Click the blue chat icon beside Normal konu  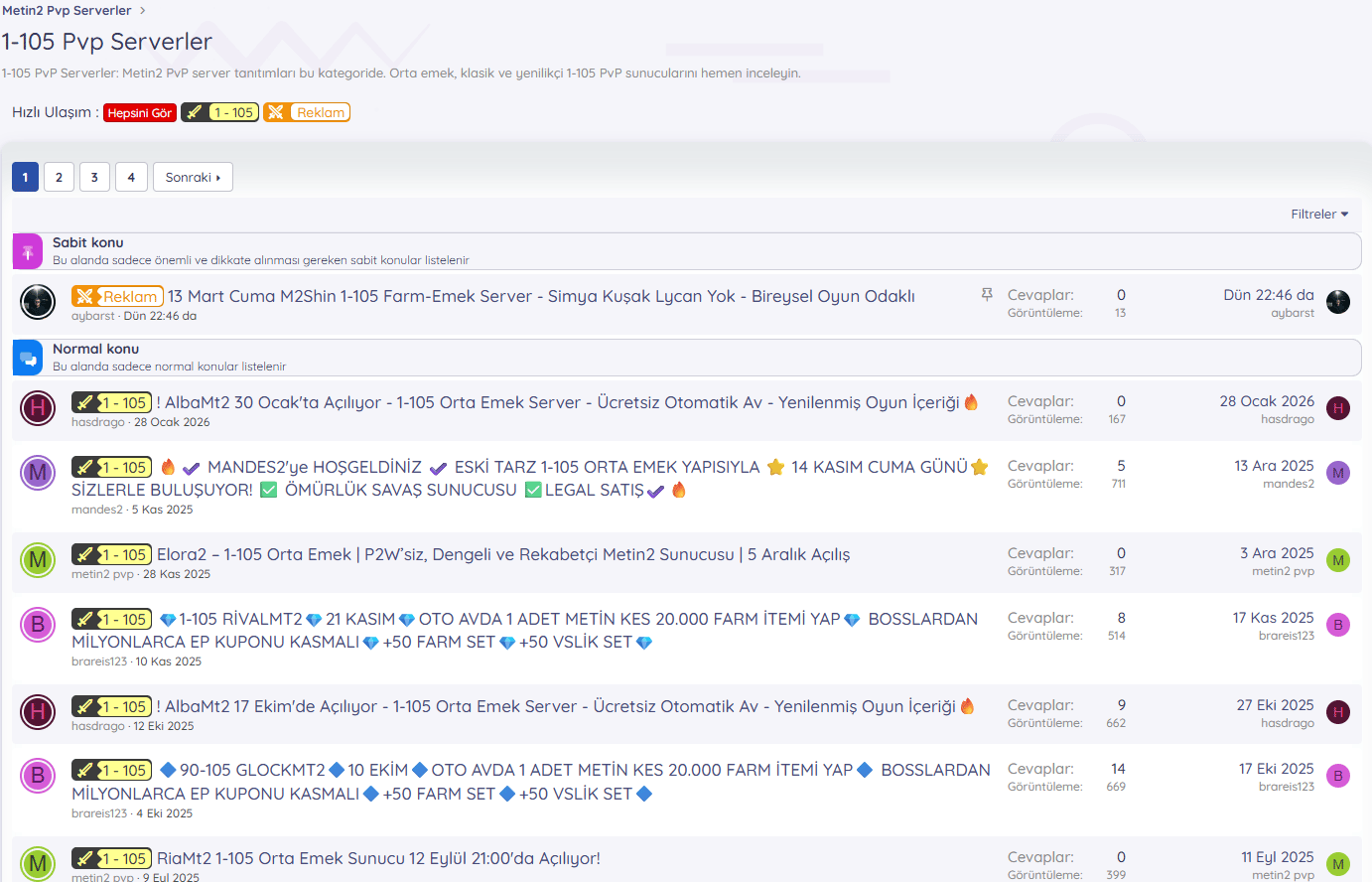coord(27,358)
